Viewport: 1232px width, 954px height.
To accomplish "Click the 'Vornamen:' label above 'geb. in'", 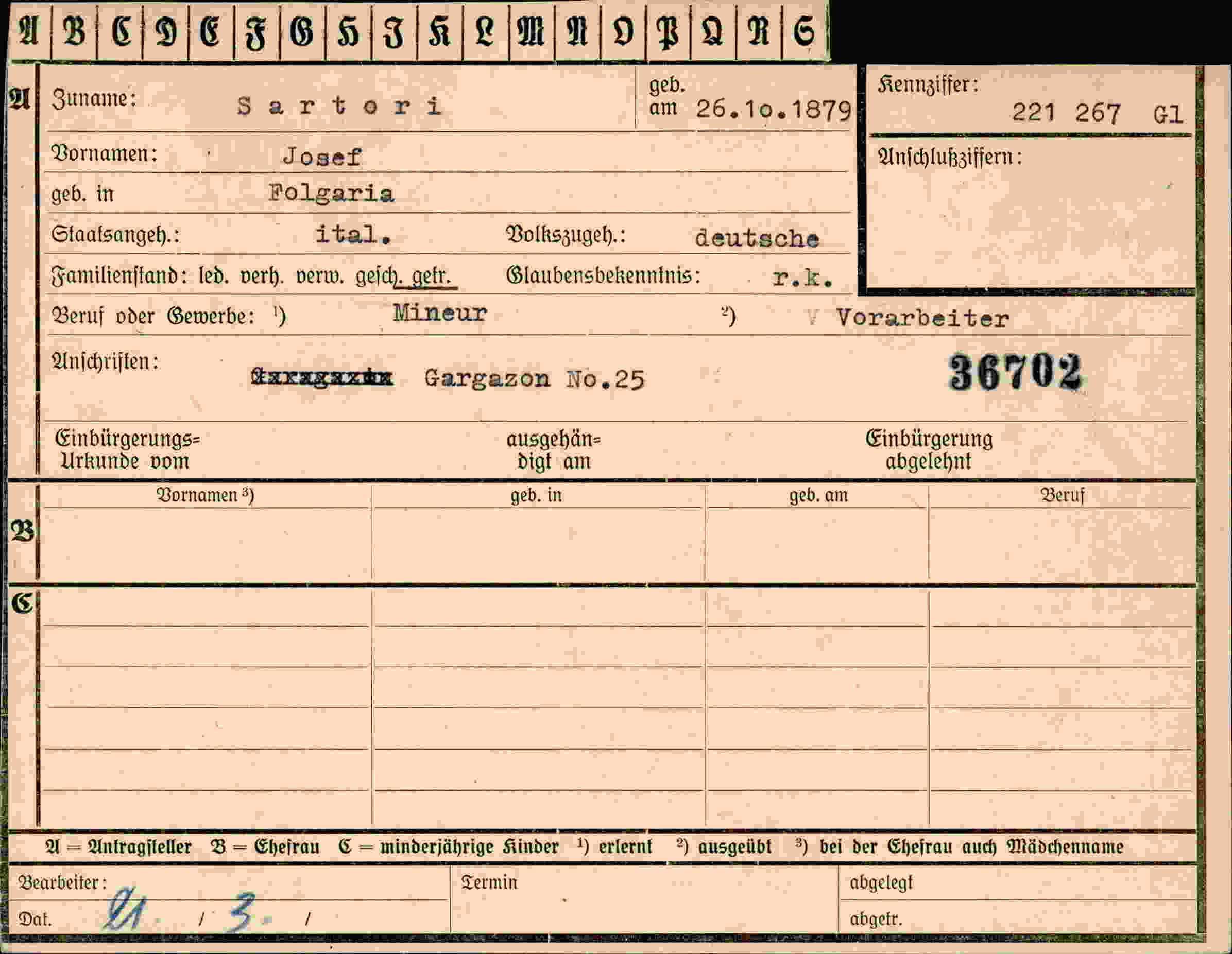I will click(x=105, y=153).
